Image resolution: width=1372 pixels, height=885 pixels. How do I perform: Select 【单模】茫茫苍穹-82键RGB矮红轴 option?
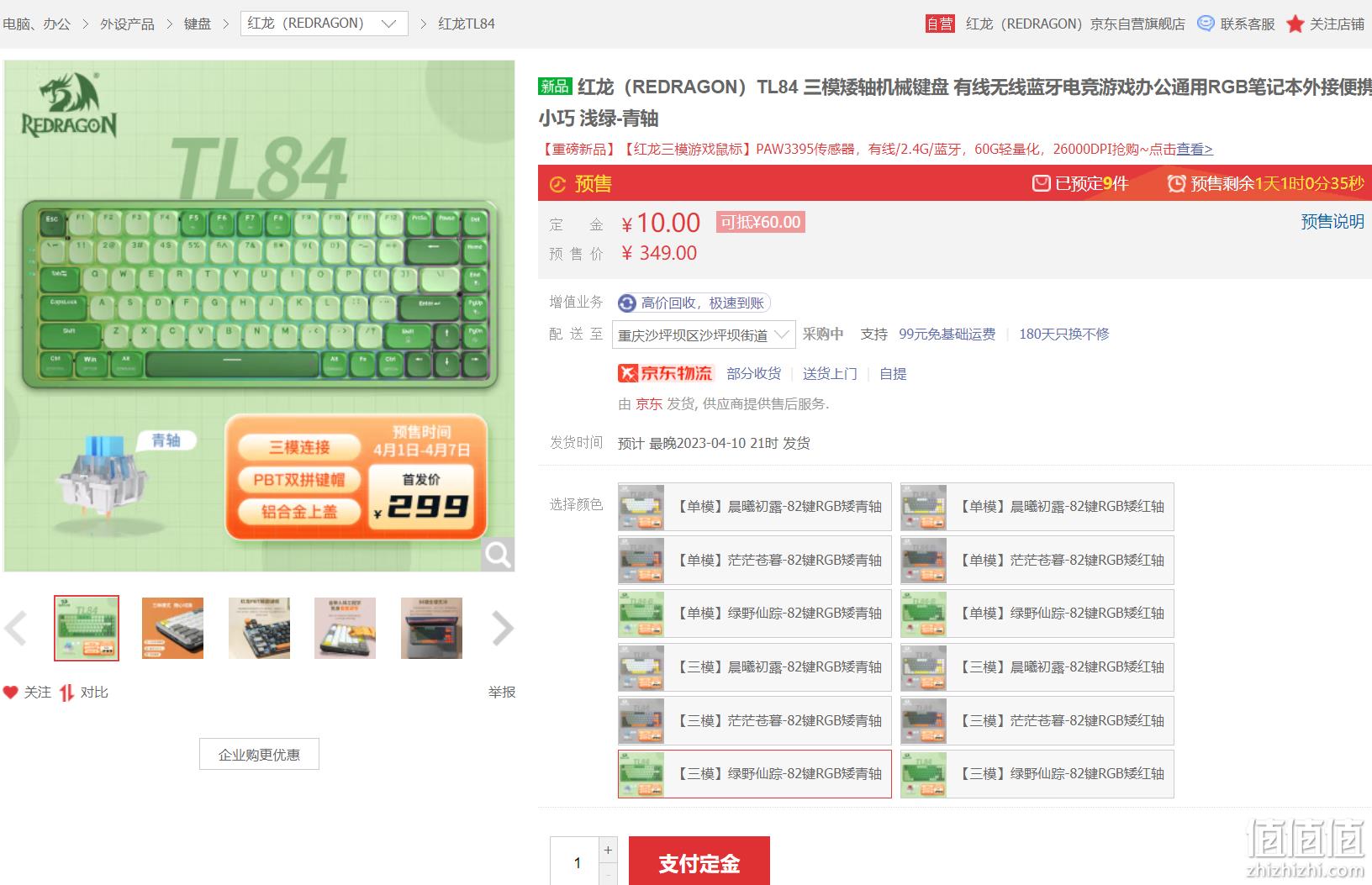[1037, 561]
